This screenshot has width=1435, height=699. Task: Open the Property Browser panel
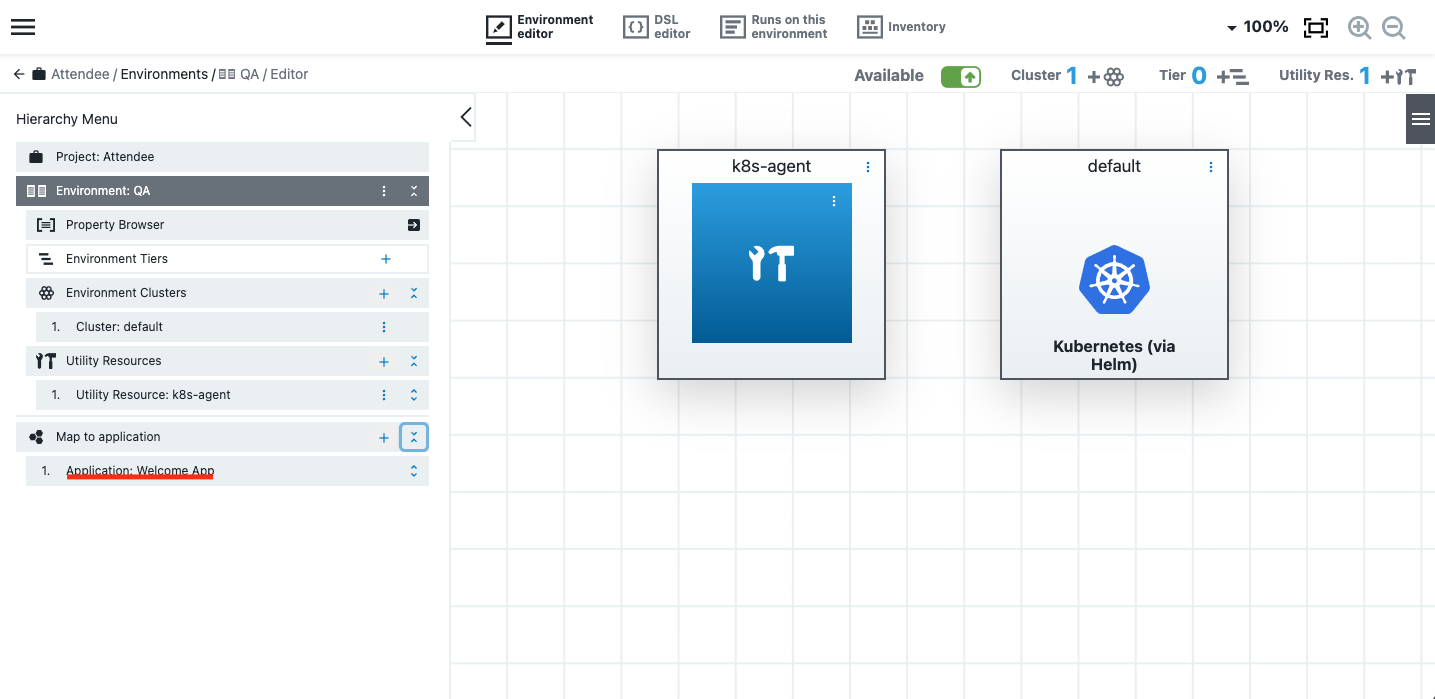point(411,224)
